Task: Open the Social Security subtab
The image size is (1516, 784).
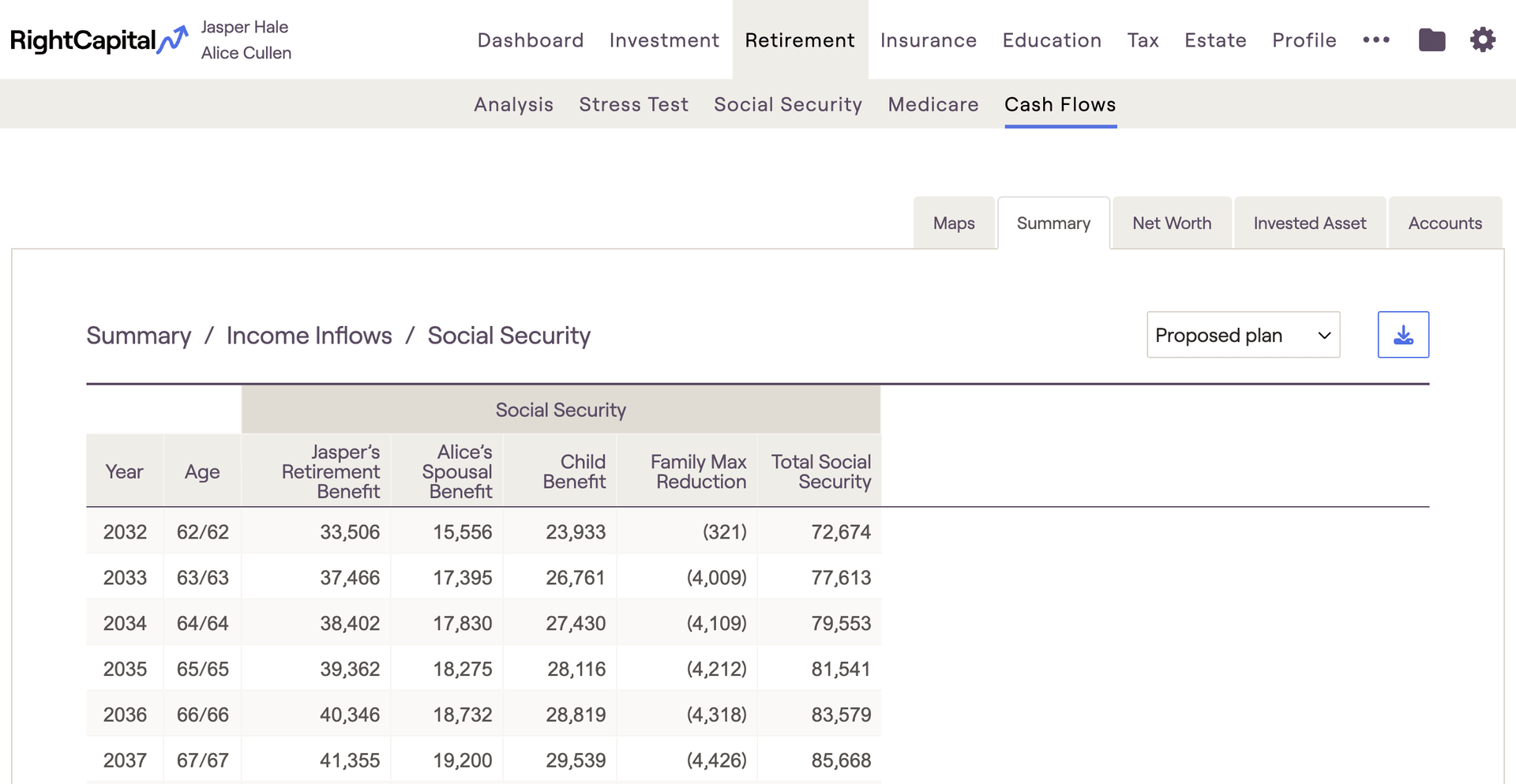Action: (787, 104)
